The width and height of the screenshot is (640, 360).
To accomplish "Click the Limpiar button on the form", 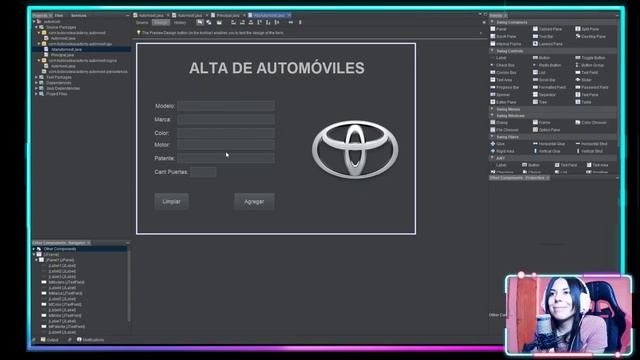I will (171, 202).
